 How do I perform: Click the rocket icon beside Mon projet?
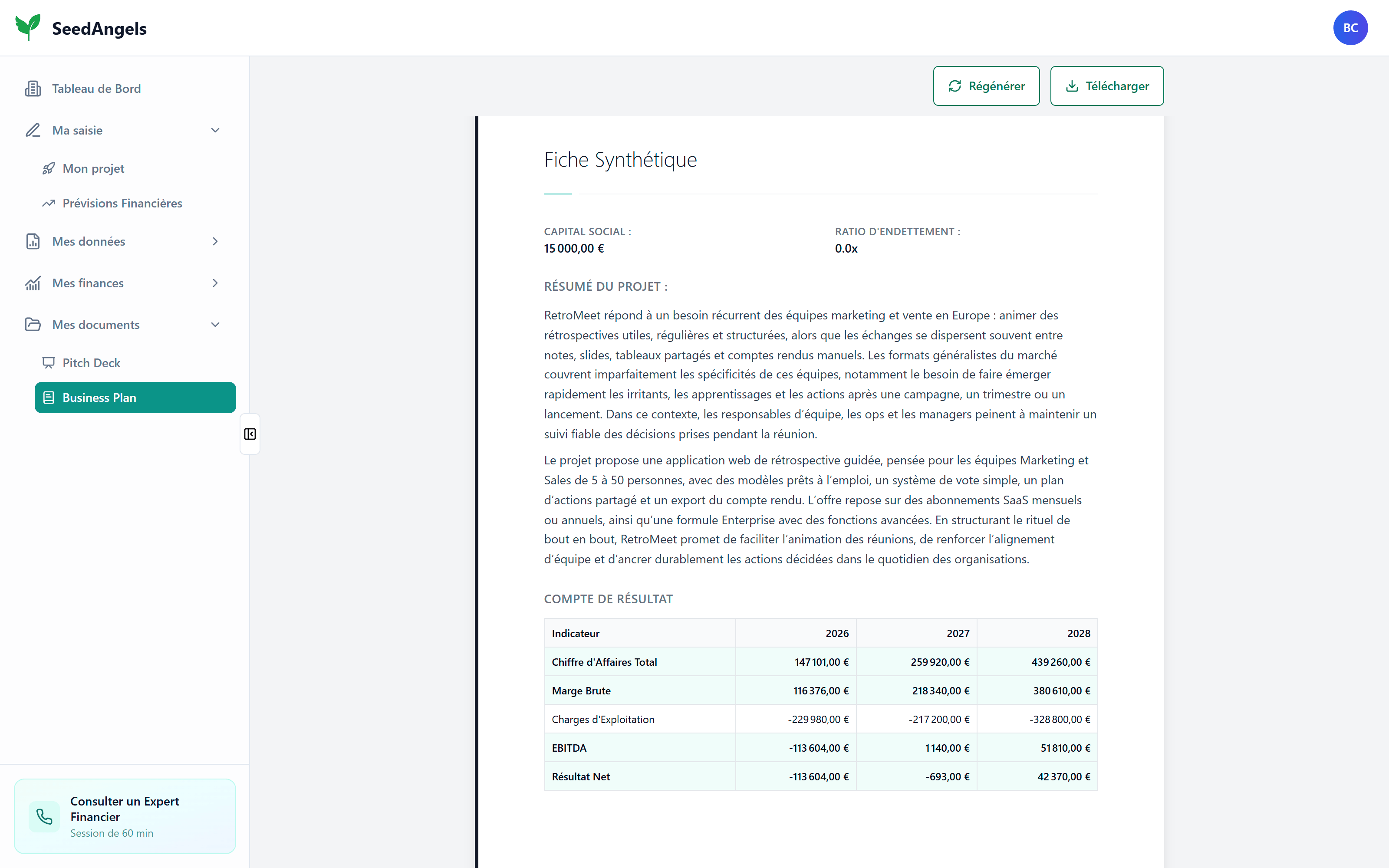[49, 168]
